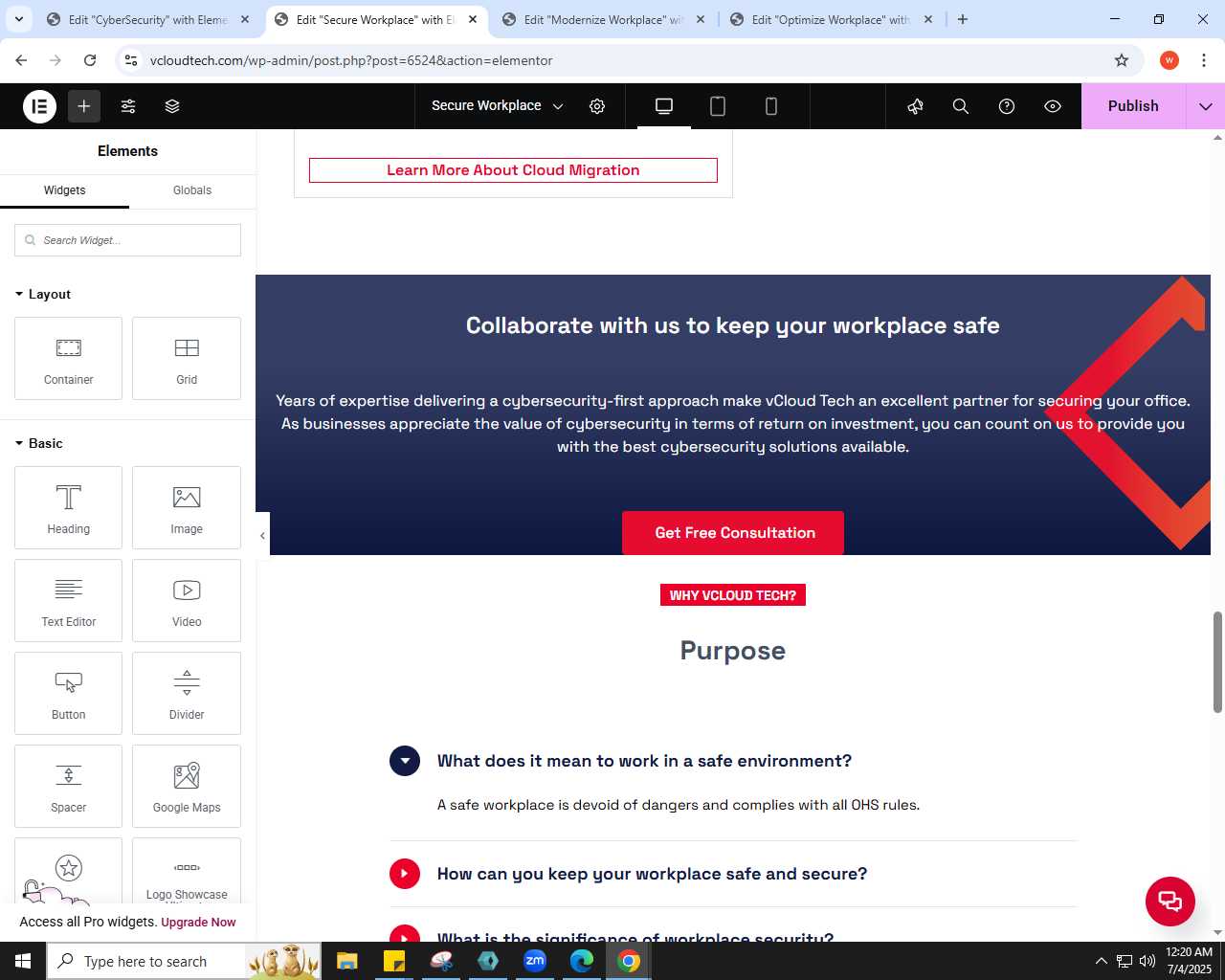Screen dimensions: 1225x980
Task: Bookmark this page with the star icon
Action: tap(1122, 60)
